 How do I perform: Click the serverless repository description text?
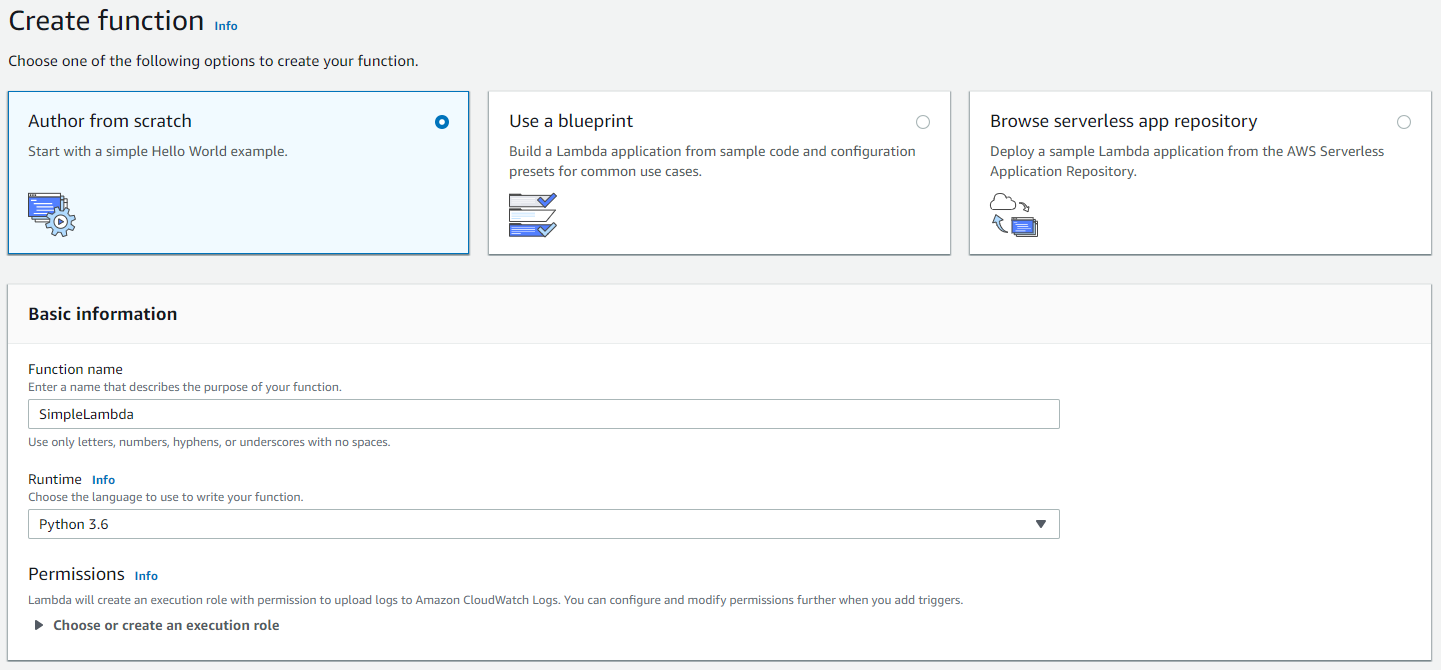pos(1187,161)
